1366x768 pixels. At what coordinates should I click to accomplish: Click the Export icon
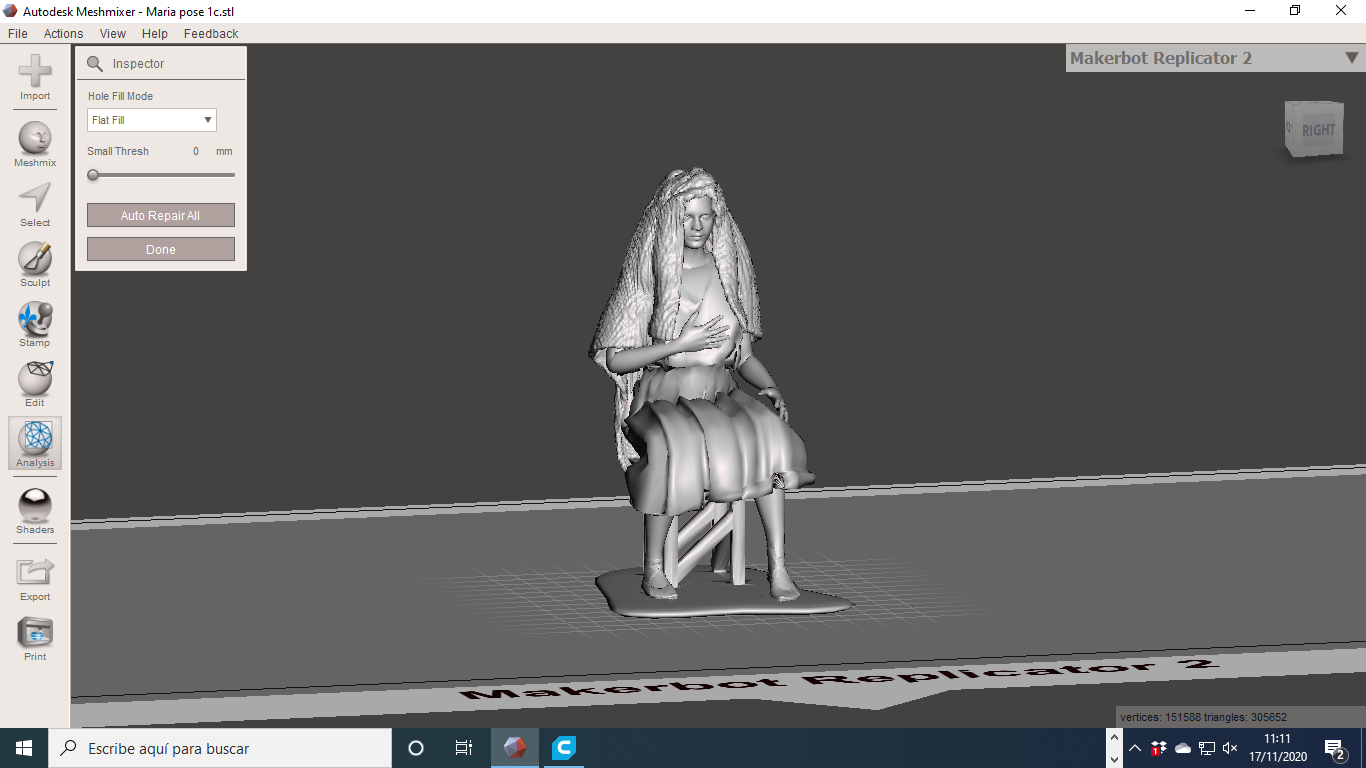pos(34,570)
